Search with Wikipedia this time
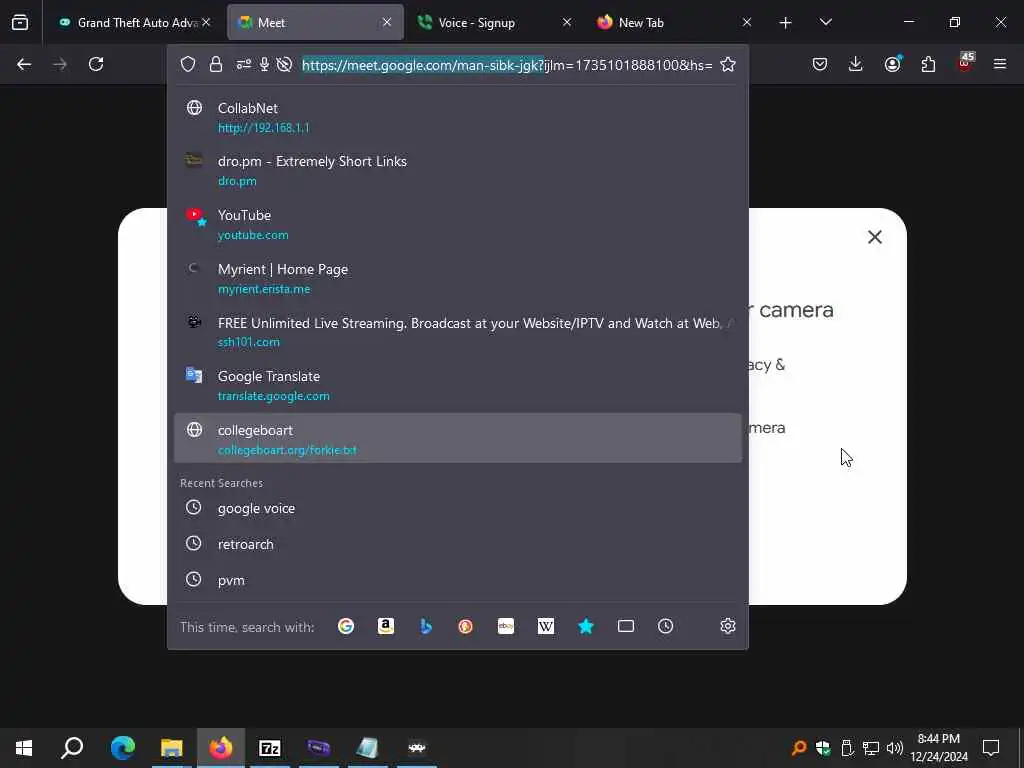This screenshot has height=768, width=1024. [x=546, y=626]
